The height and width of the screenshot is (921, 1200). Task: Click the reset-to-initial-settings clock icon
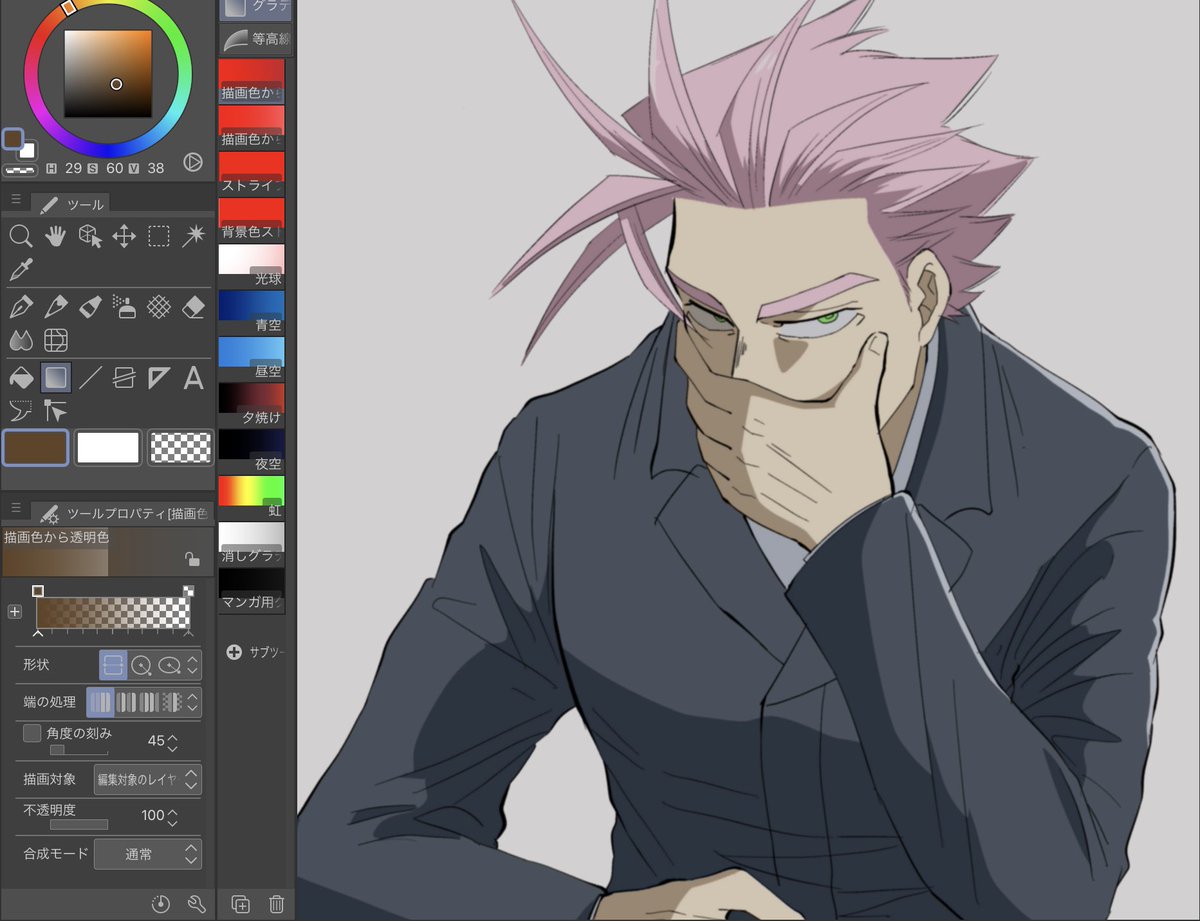[161, 904]
